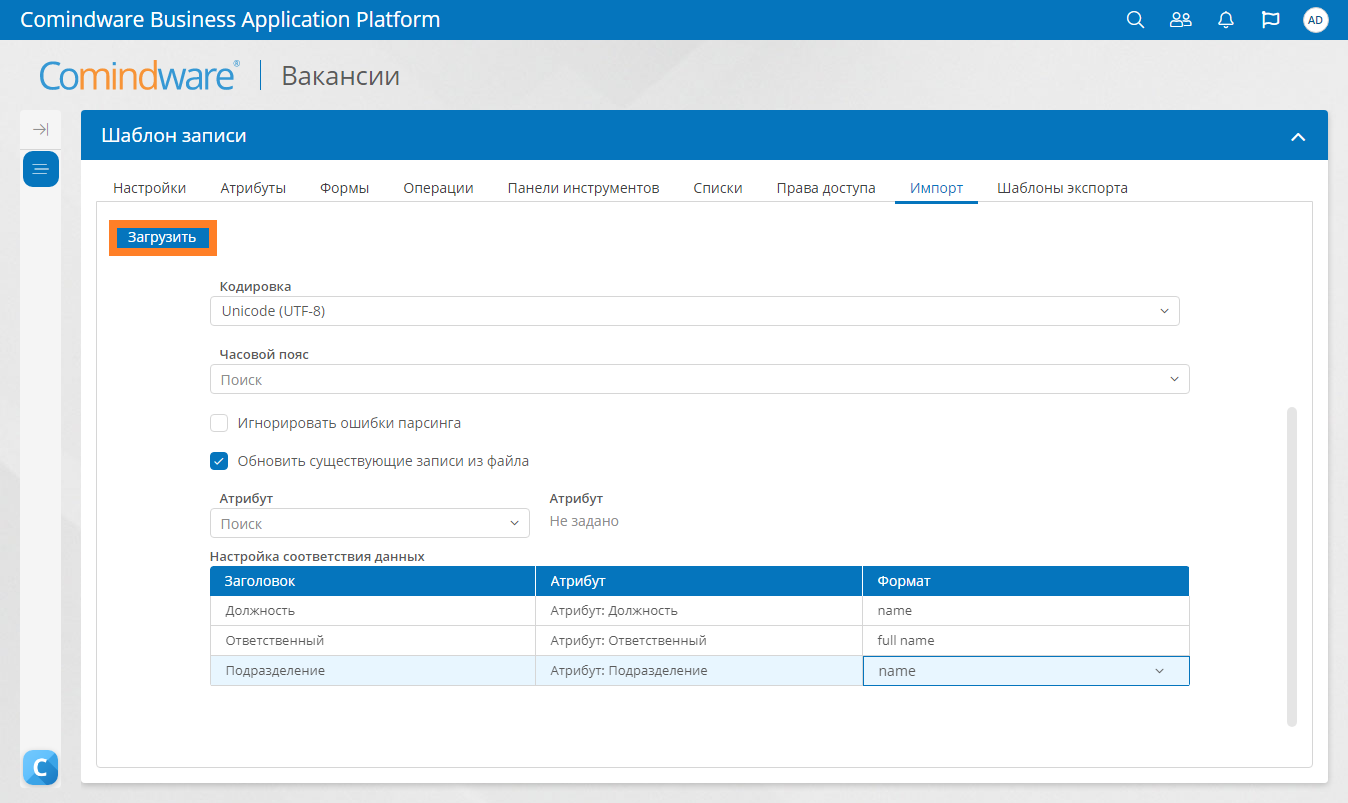Switch to the Операции tab
The height and width of the screenshot is (803, 1348).
[x=439, y=188]
